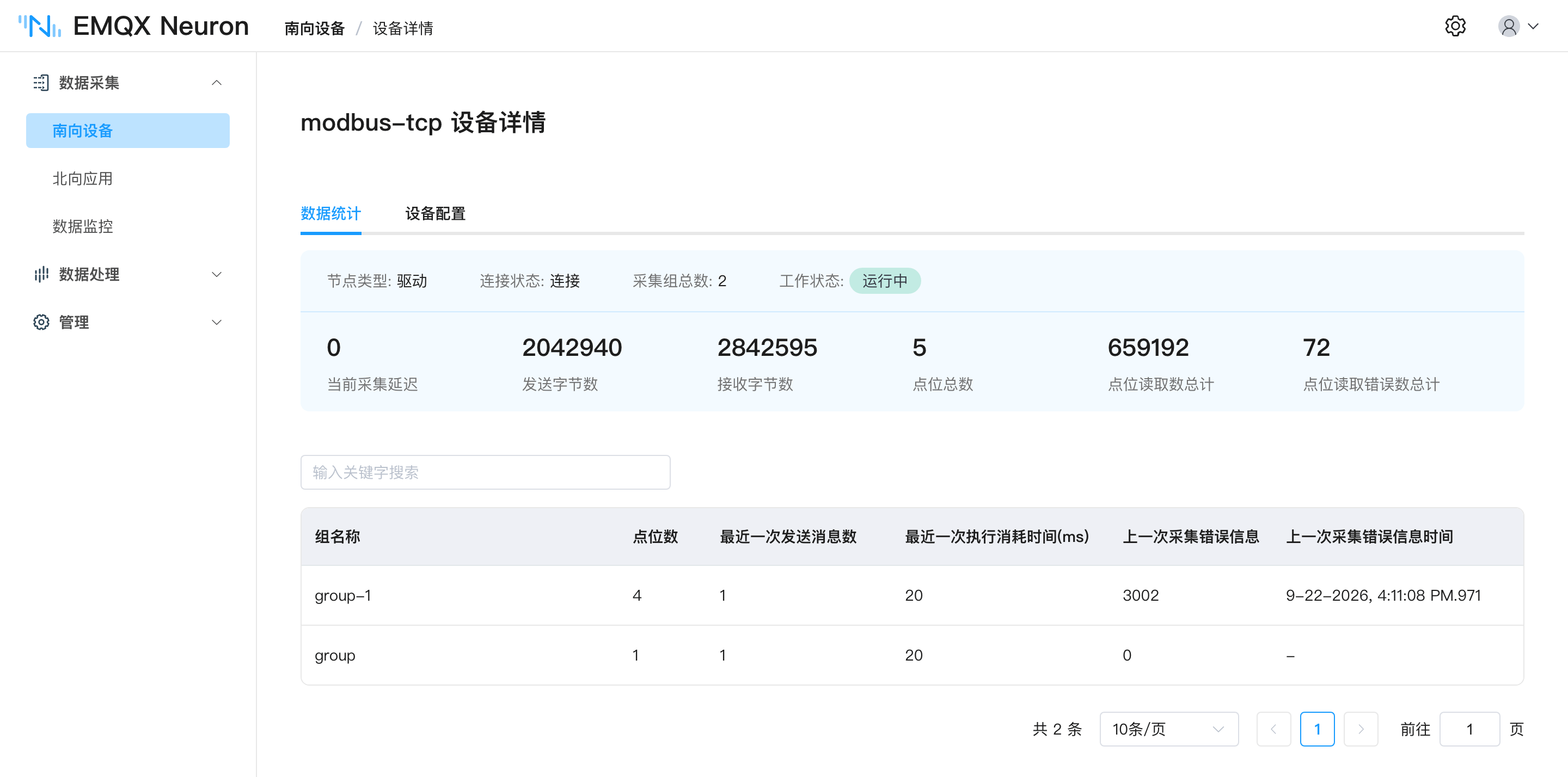Screen dimensions: 1568x777
Task: Click the 72 点位读取错误数总计 value
Action: coord(1315,348)
